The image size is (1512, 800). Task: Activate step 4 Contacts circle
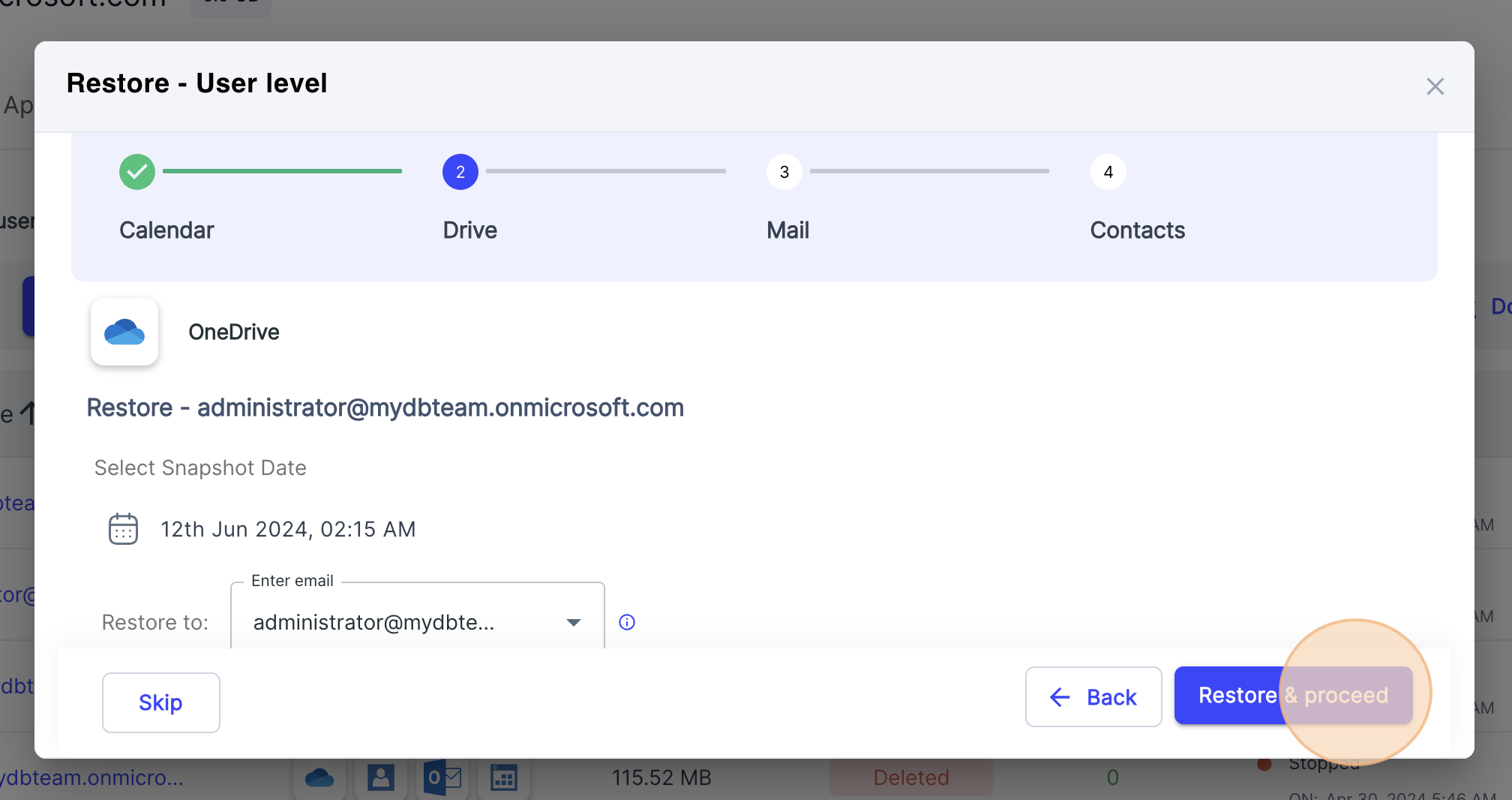[1108, 172]
